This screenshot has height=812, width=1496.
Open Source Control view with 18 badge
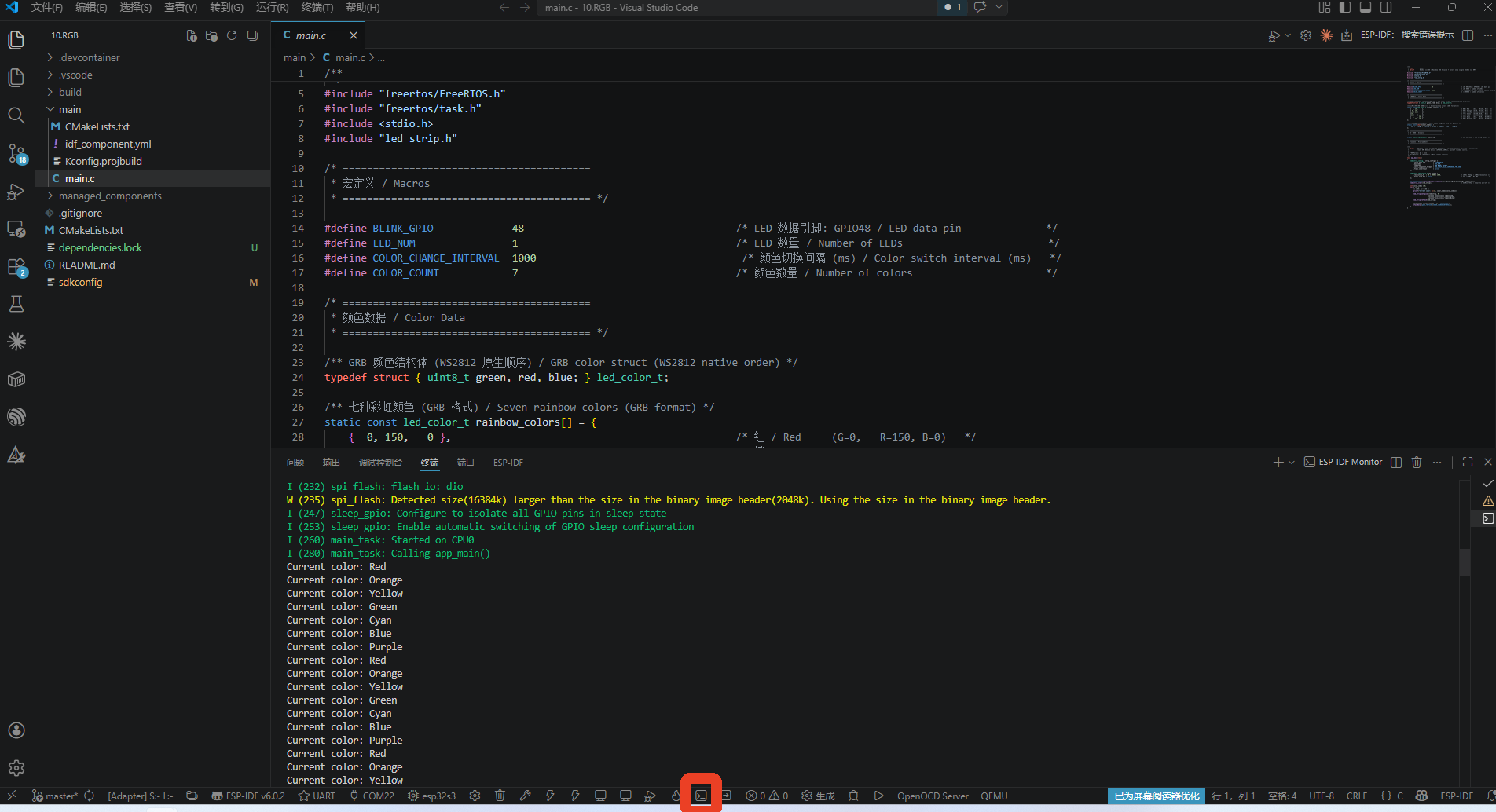[16, 153]
